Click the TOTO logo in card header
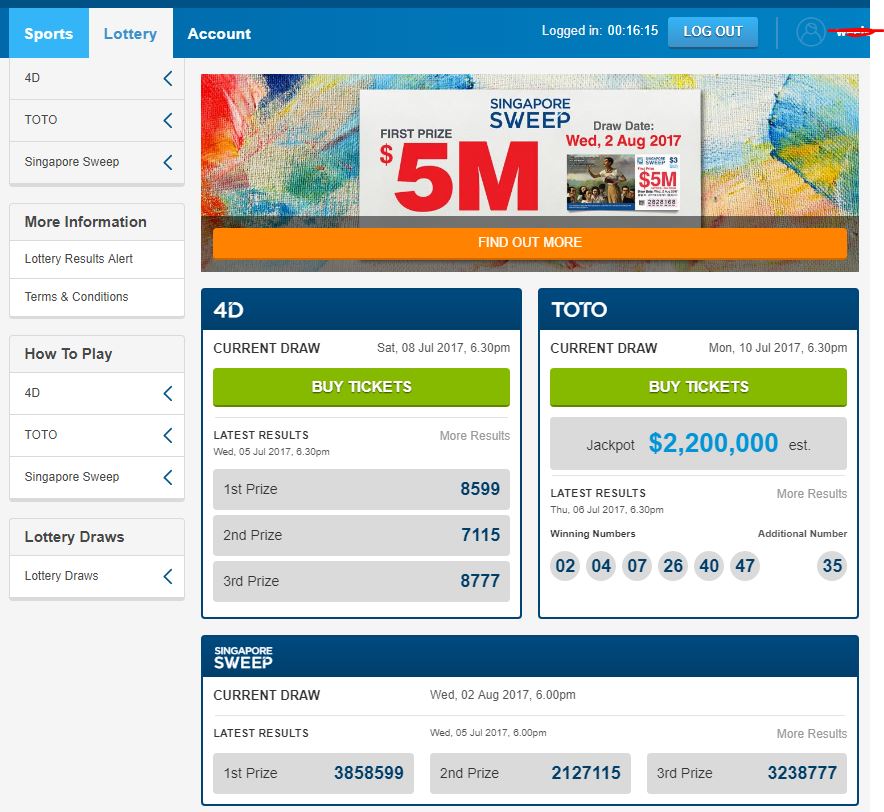884x812 pixels. click(x=579, y=310)
